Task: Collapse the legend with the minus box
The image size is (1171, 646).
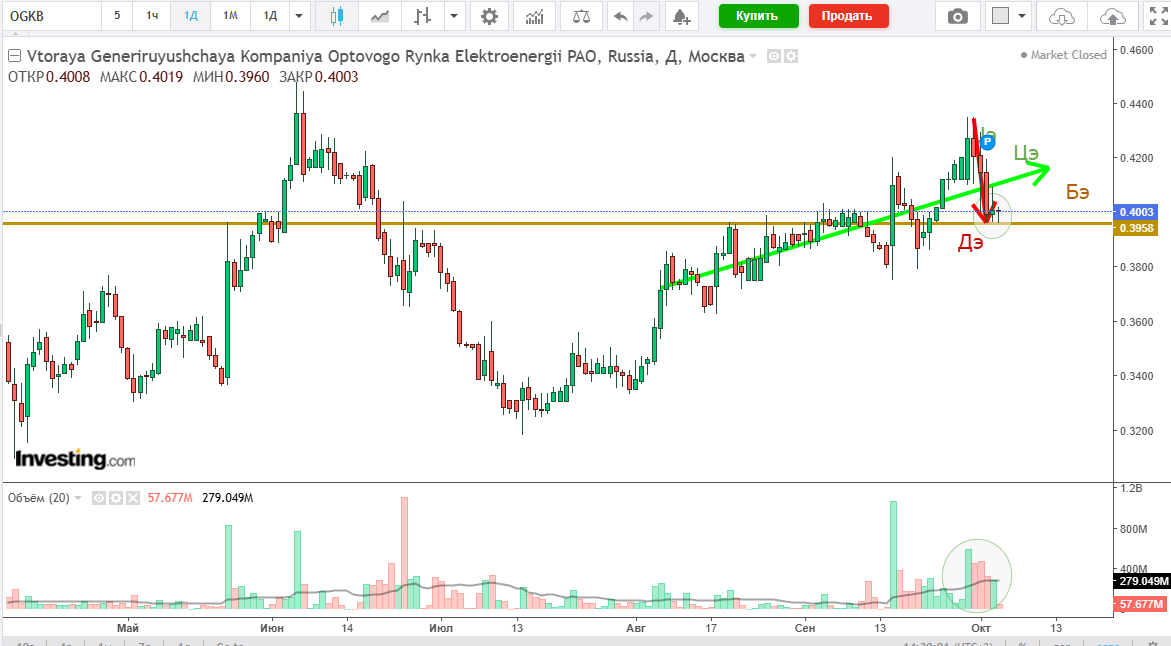Action: (x=14, y=56)
